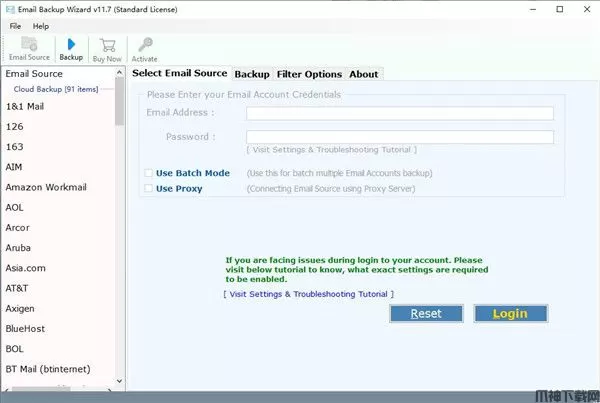Image resolution: width=600 pixels, height=403 pixels.
Task: Click the vertical scrollbar thumb in source list
Action: [119, 101]
